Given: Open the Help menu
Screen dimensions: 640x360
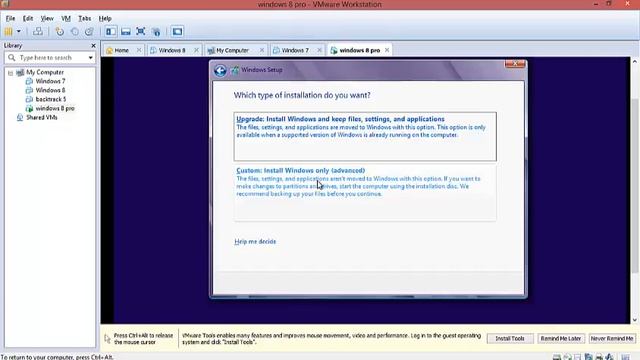Looking at the screenshot, I should 105,18.
